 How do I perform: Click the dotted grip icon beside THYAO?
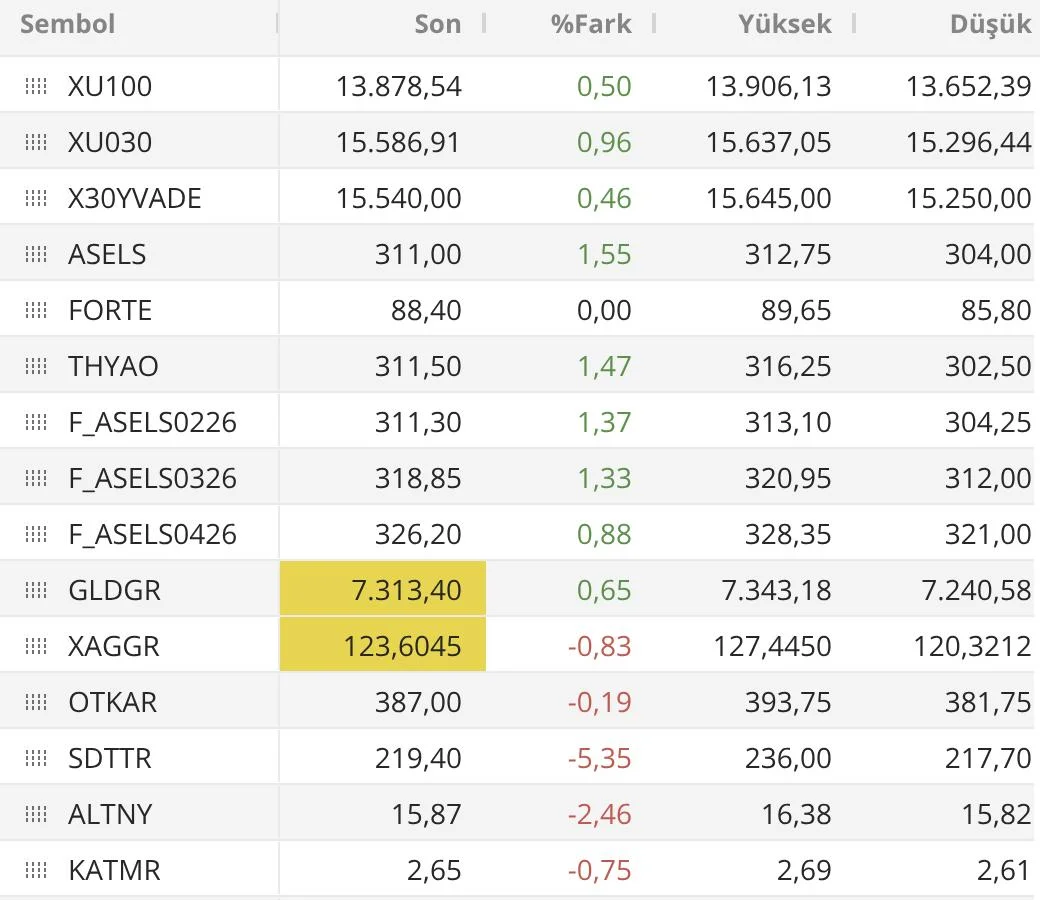(36, 367)
